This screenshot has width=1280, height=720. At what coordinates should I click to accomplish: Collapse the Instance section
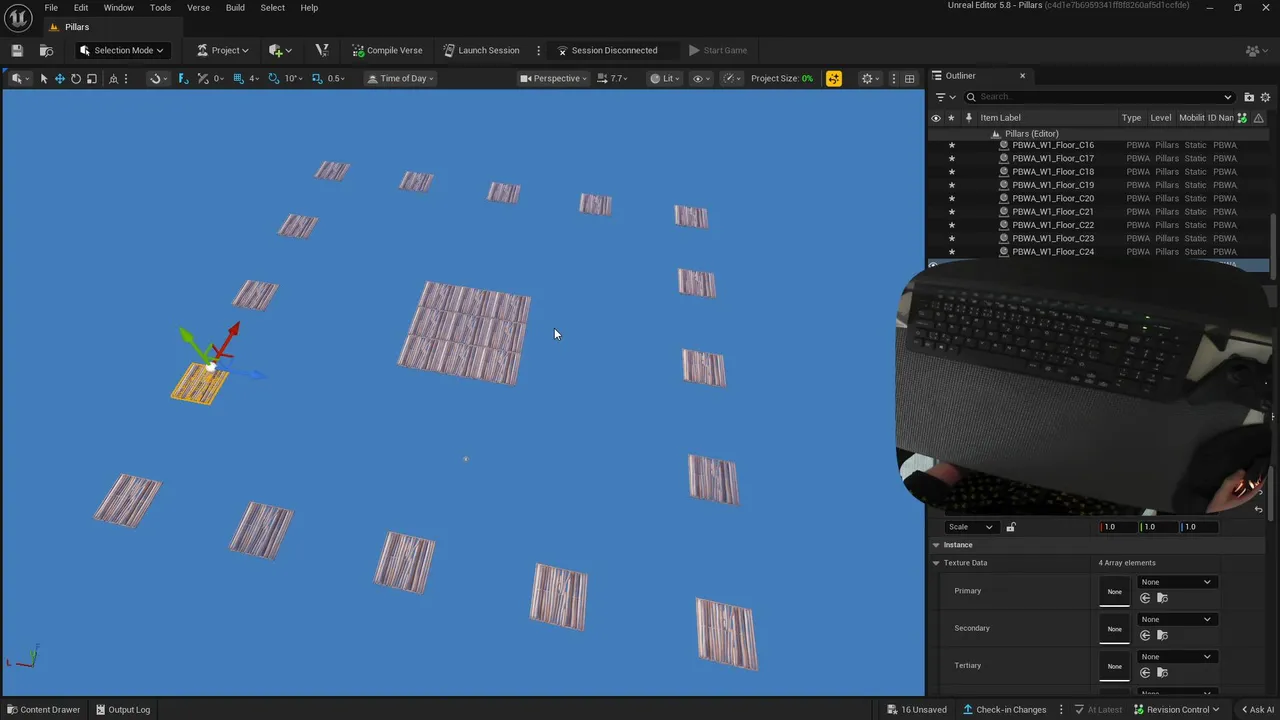tap(936, 545)
